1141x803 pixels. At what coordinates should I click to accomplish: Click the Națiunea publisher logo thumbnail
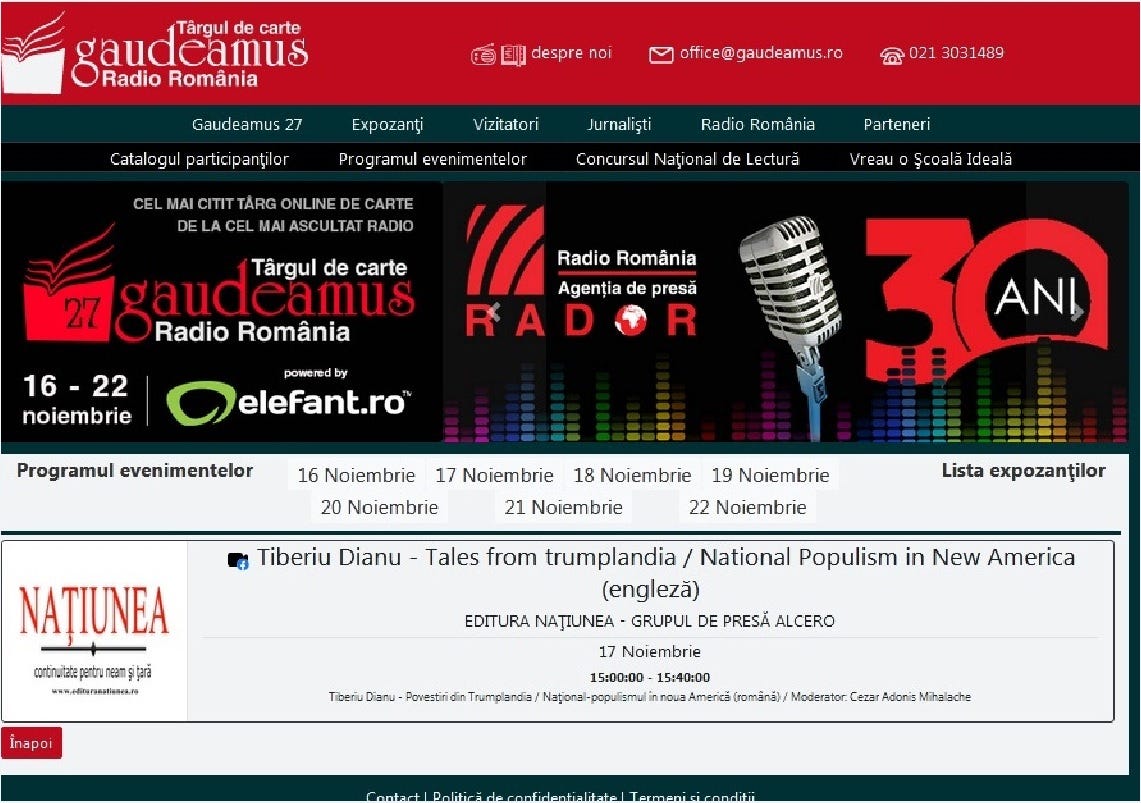95,631
